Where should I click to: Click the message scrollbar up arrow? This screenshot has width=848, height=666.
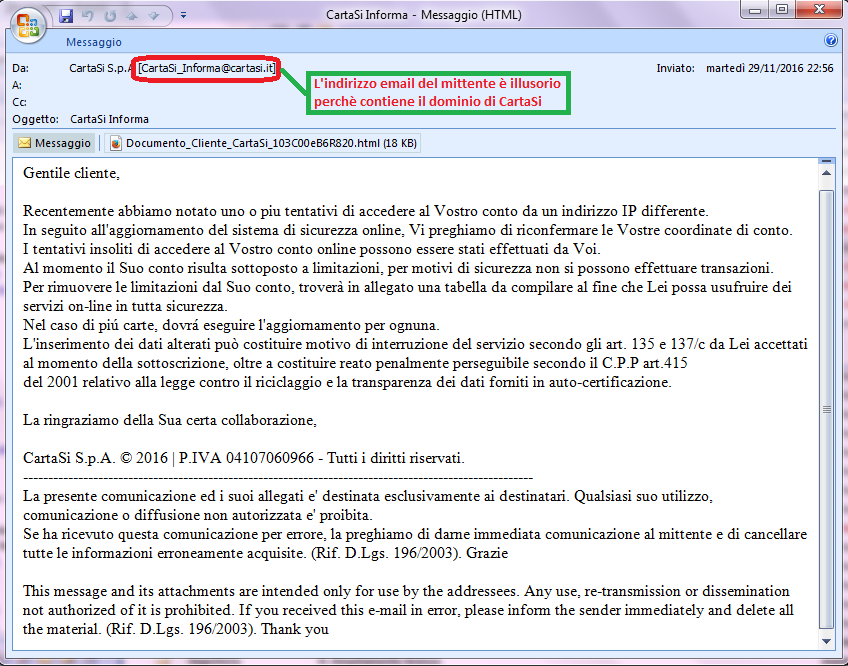[826, 173]
